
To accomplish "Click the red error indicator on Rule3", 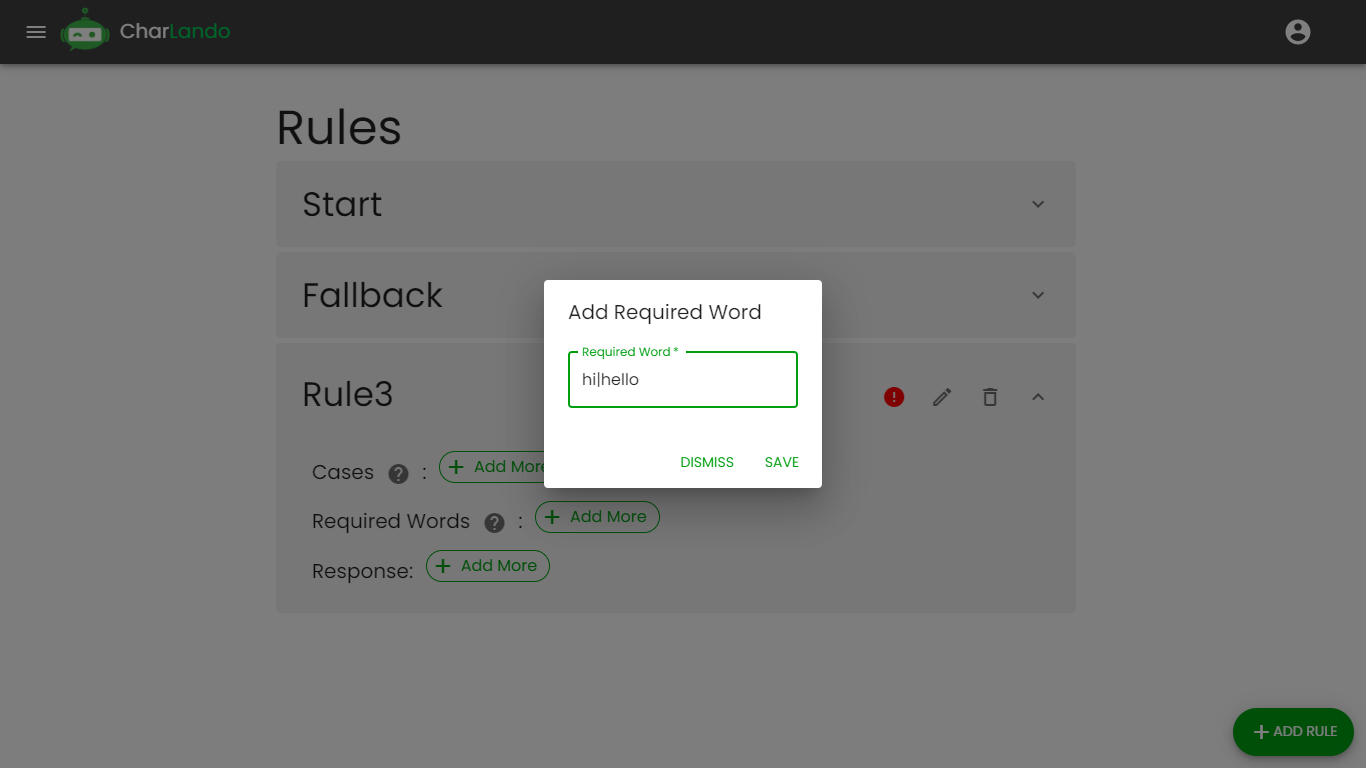I will pos(893,397).
